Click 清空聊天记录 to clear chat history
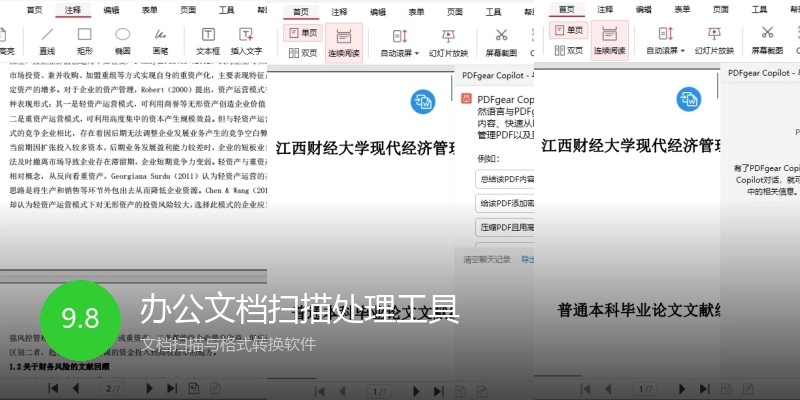The image size is (800, 400). click(x=487, y=260)
